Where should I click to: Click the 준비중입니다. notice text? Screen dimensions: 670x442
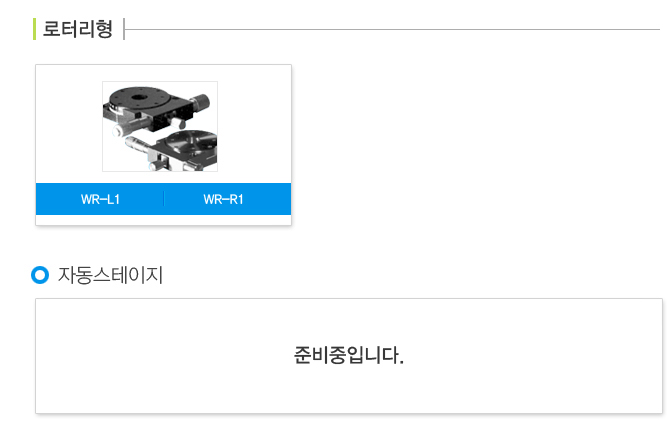(x=349, y=355)
